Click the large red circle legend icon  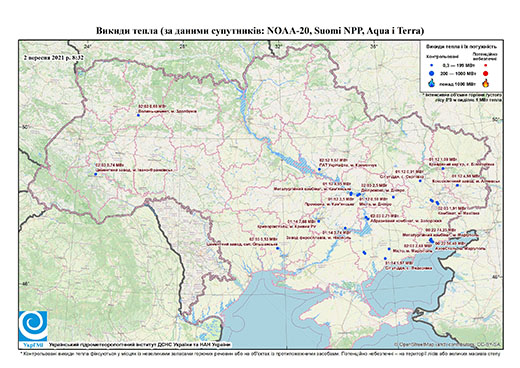pos(486,74)
